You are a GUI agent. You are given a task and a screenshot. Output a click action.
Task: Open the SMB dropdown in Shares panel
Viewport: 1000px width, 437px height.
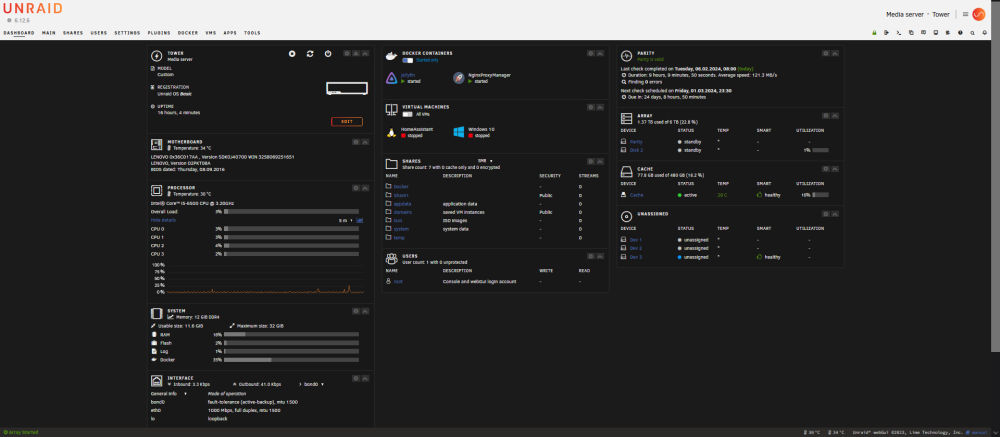(x=485, y=161)
